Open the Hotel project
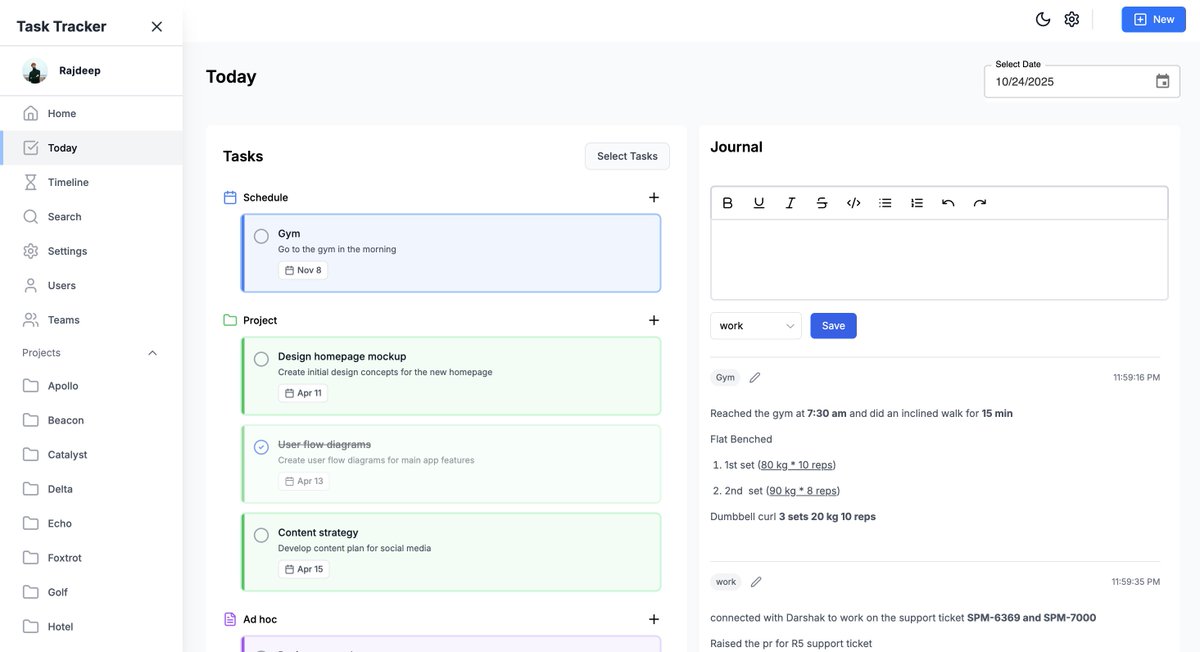 (x=91, y=627)
